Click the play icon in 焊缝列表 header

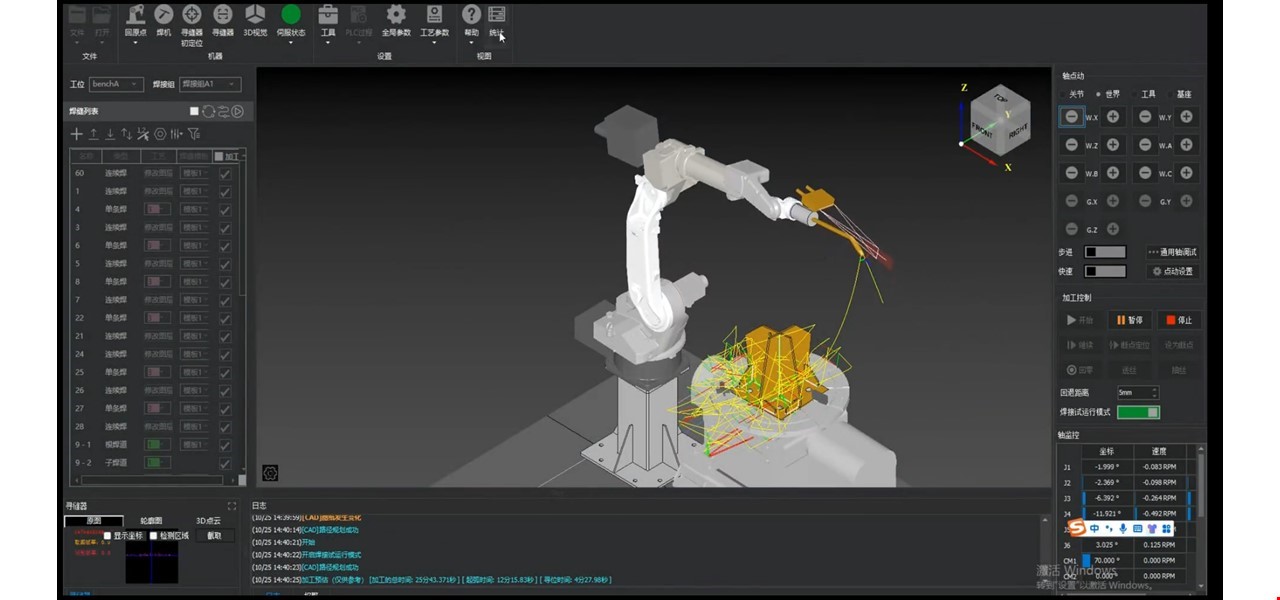click(x=238, y=111)
